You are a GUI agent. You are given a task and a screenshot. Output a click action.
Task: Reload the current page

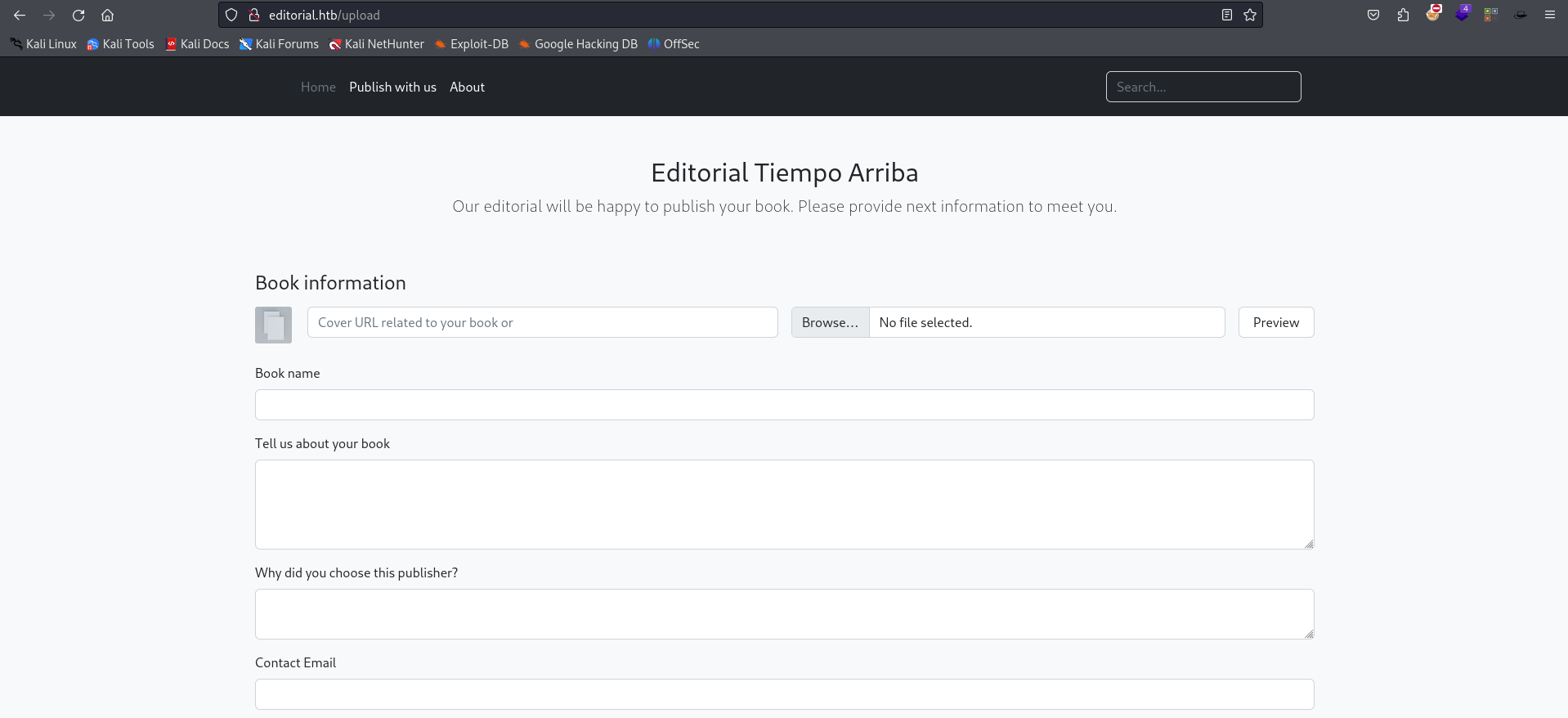coord(78,15)
